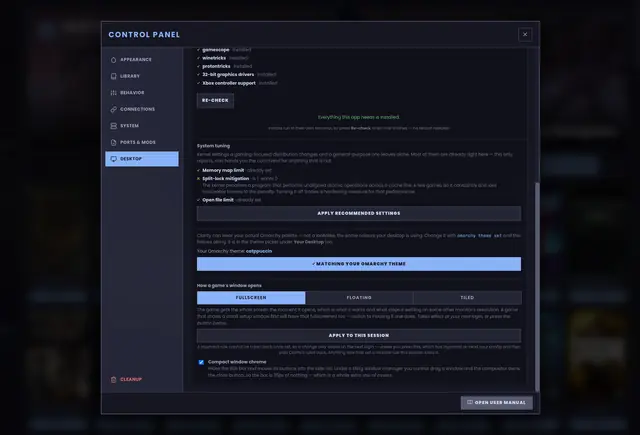Image resolution: width=640 pixels, height=435 pixels.
Task: Click the System tuning heading
Action: [213, 146]
